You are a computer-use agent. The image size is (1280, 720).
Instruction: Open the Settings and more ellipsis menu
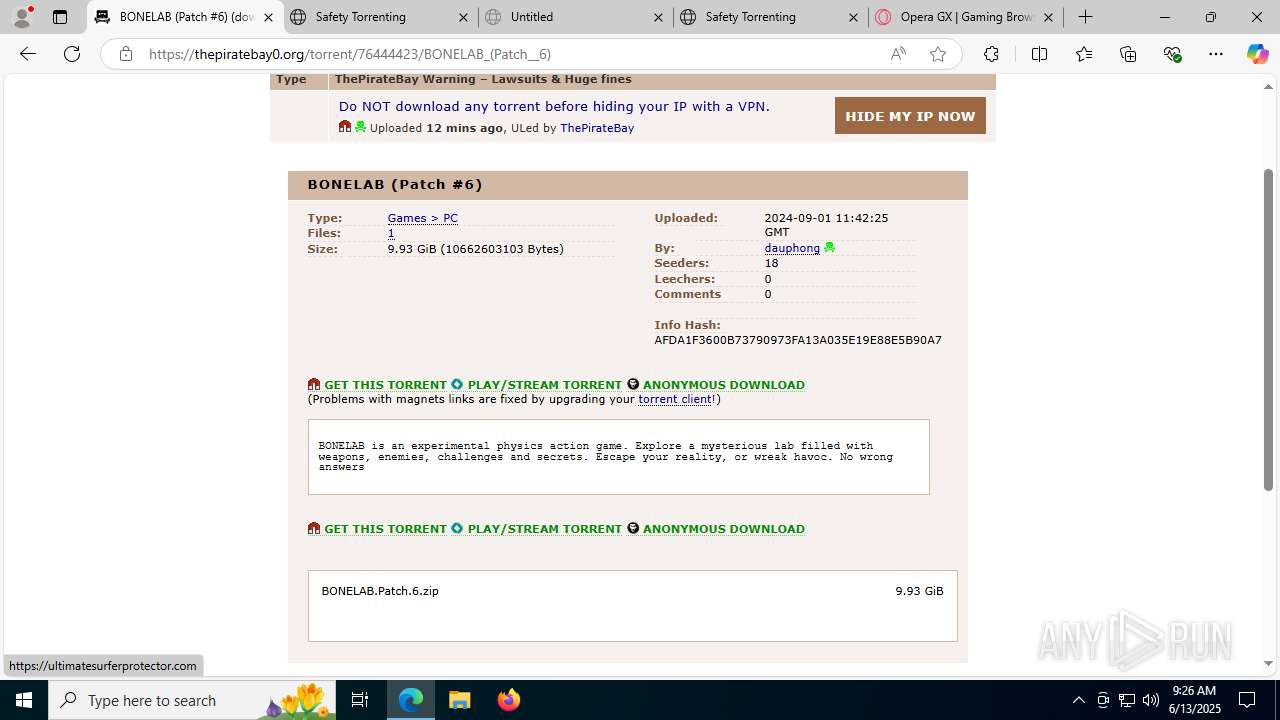click(1216, 54)
